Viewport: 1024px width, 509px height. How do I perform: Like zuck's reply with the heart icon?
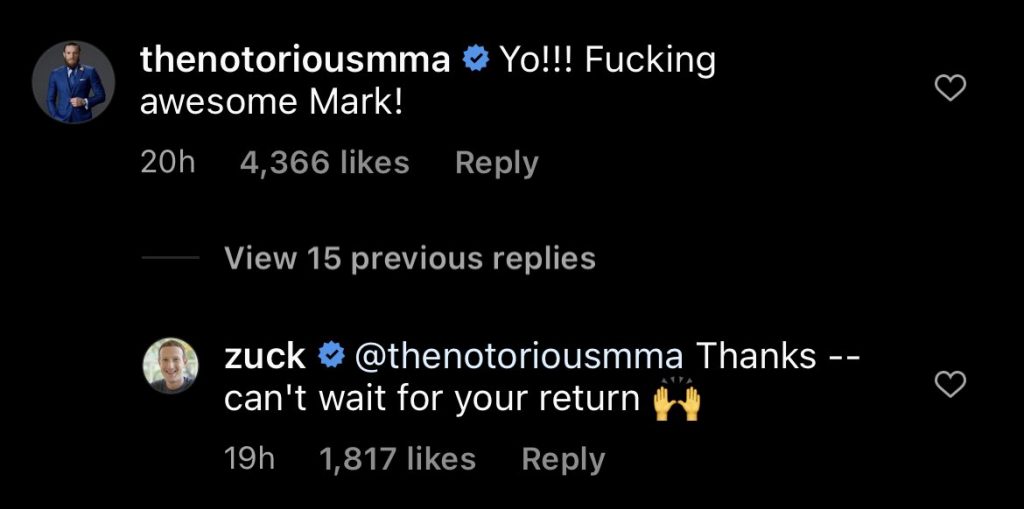click(949, 384)
